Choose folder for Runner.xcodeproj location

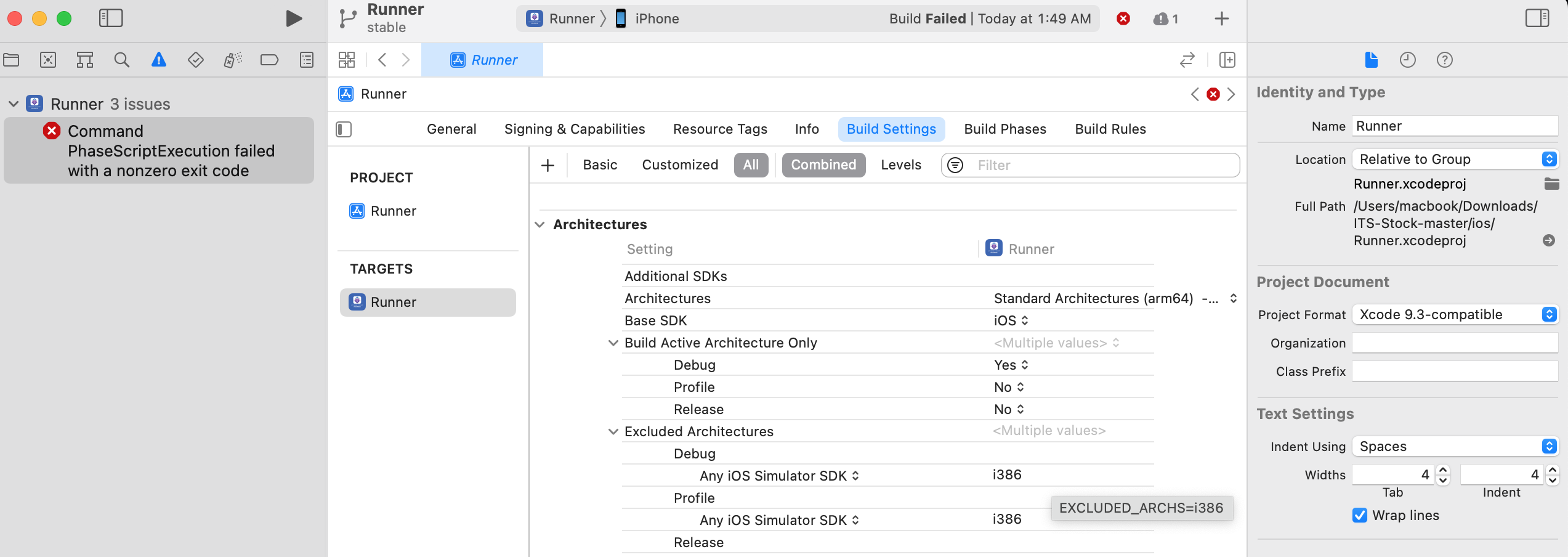coord(1551,184)
